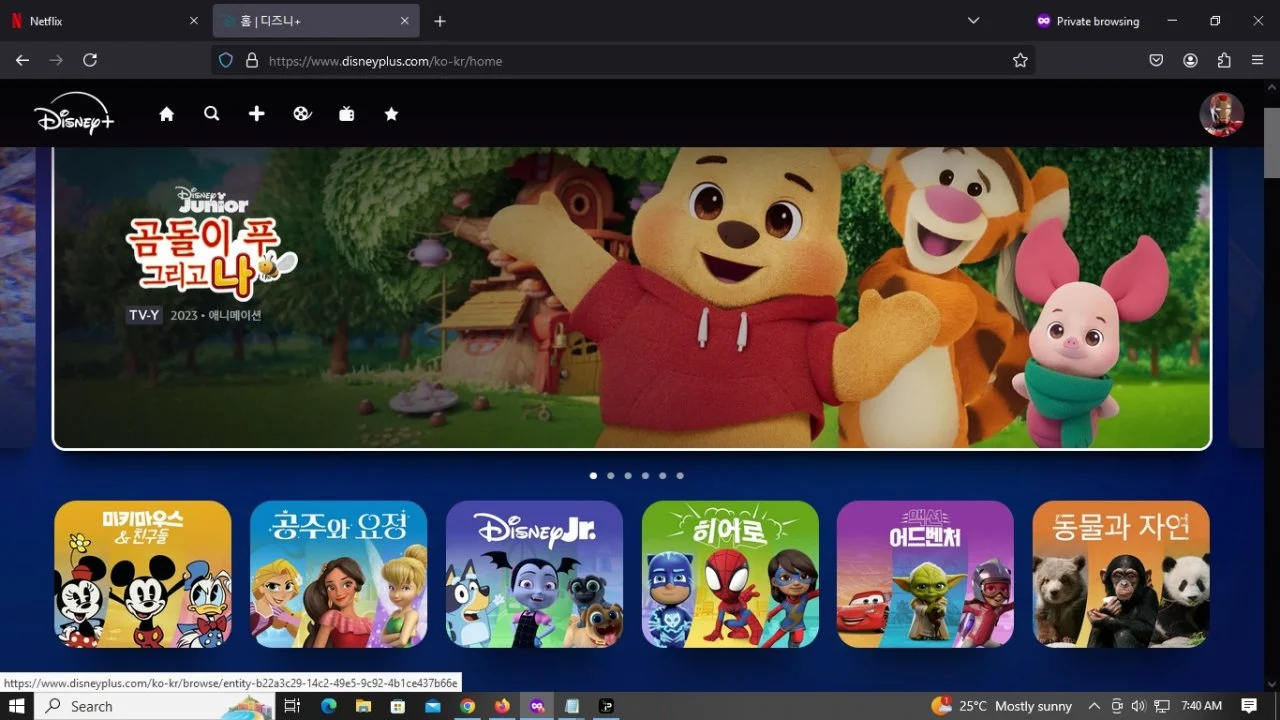Select the first carousel pagination dot
Viewport: 1280px width, 720px height.
[x=593, y=476]
